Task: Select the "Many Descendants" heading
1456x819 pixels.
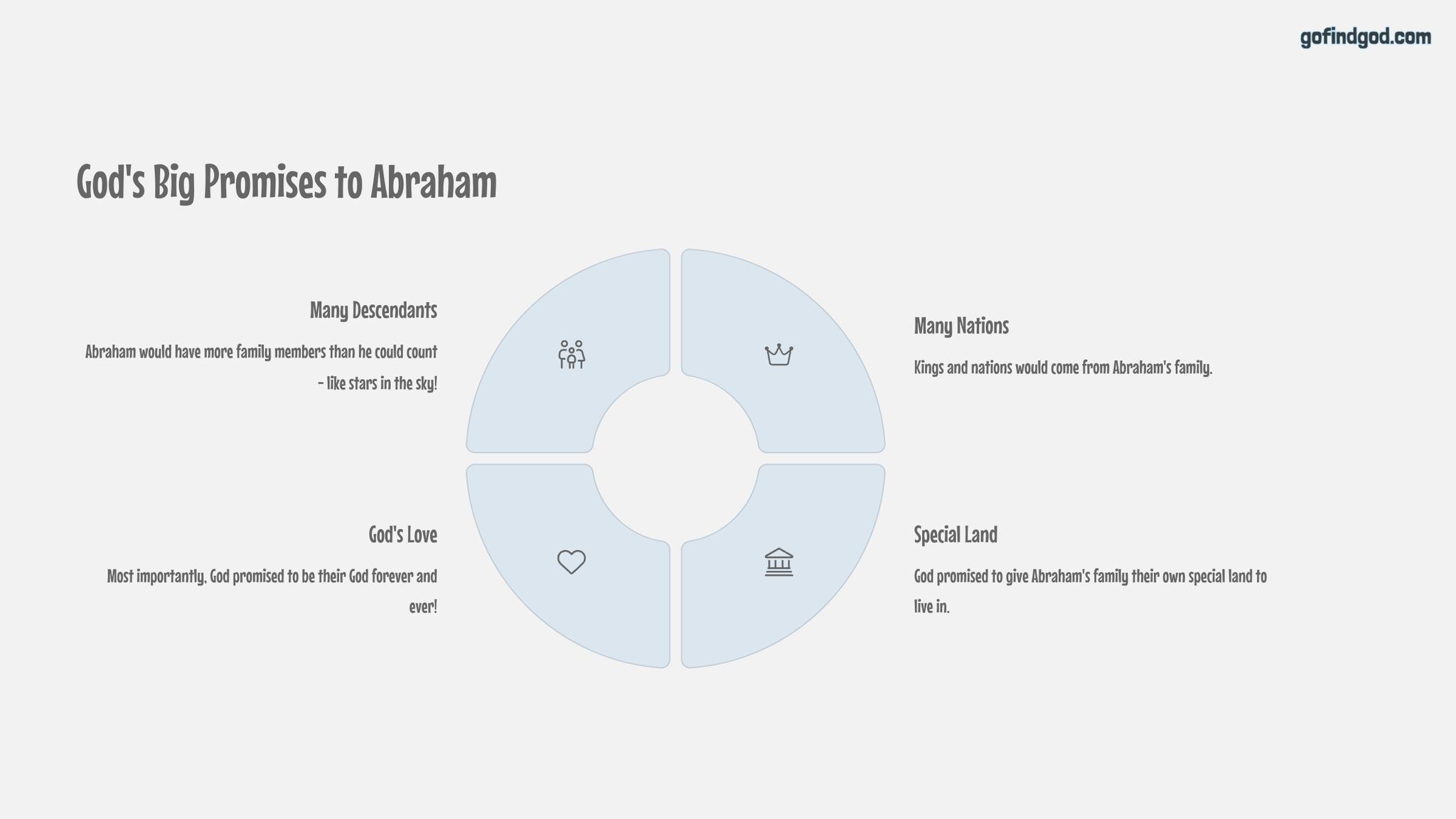Action: (373, 310)
